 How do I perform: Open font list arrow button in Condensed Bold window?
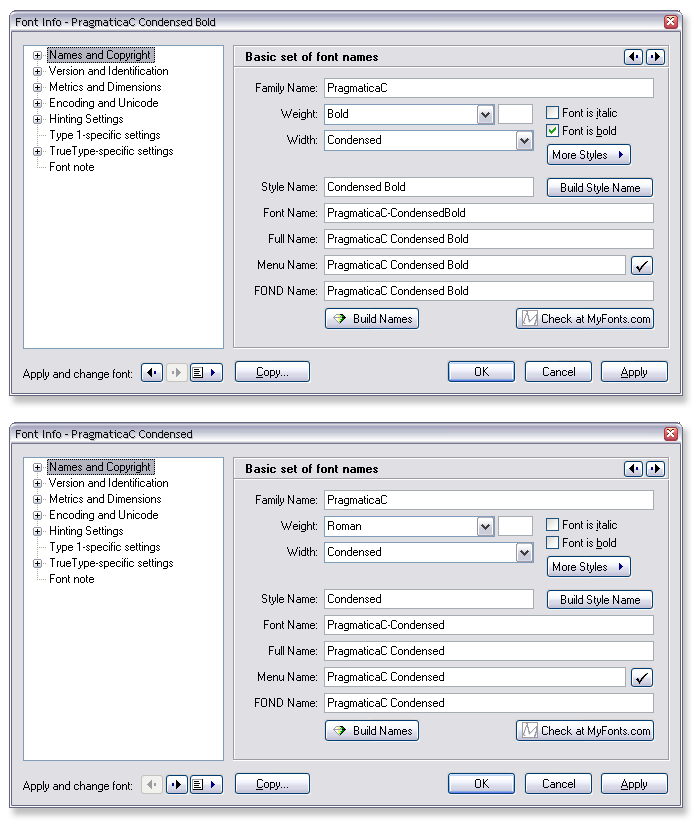(206, 372)
